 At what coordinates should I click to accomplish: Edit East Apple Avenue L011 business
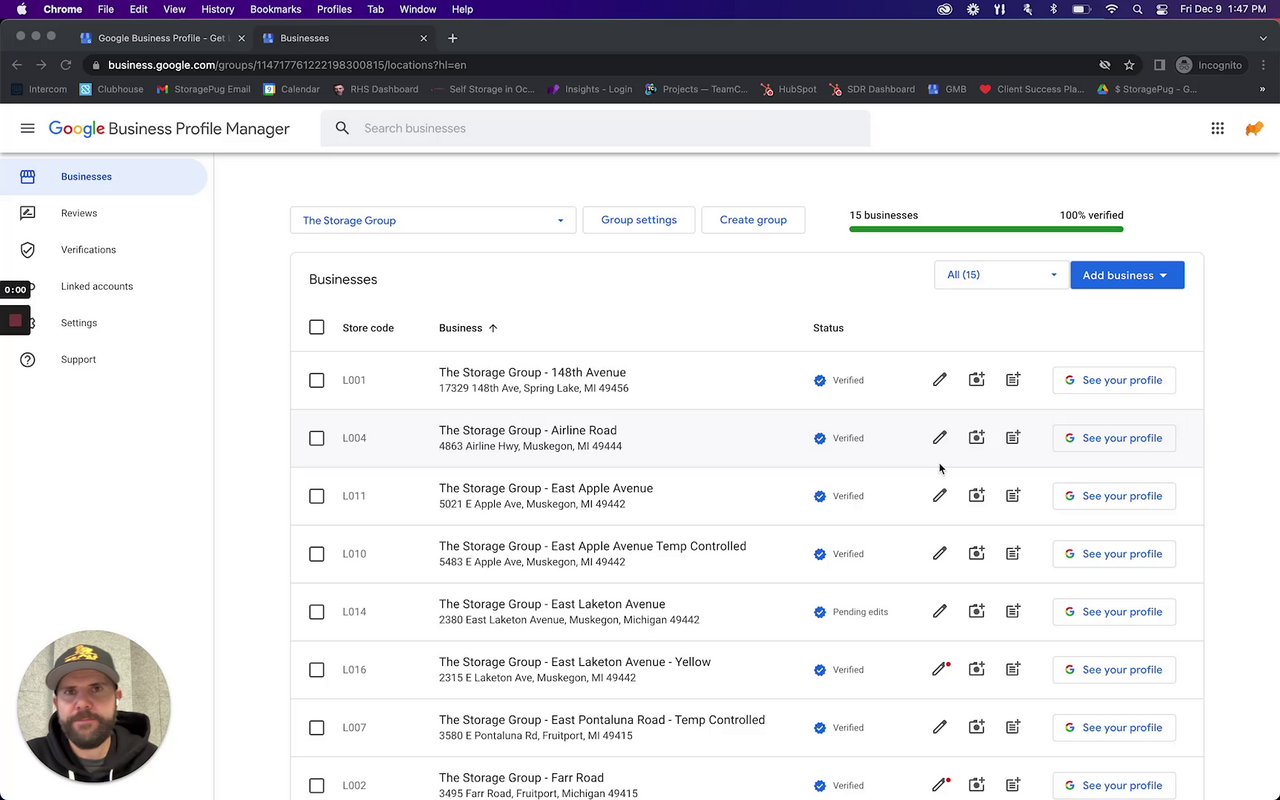pyautogui.click(x=940, y=496)
